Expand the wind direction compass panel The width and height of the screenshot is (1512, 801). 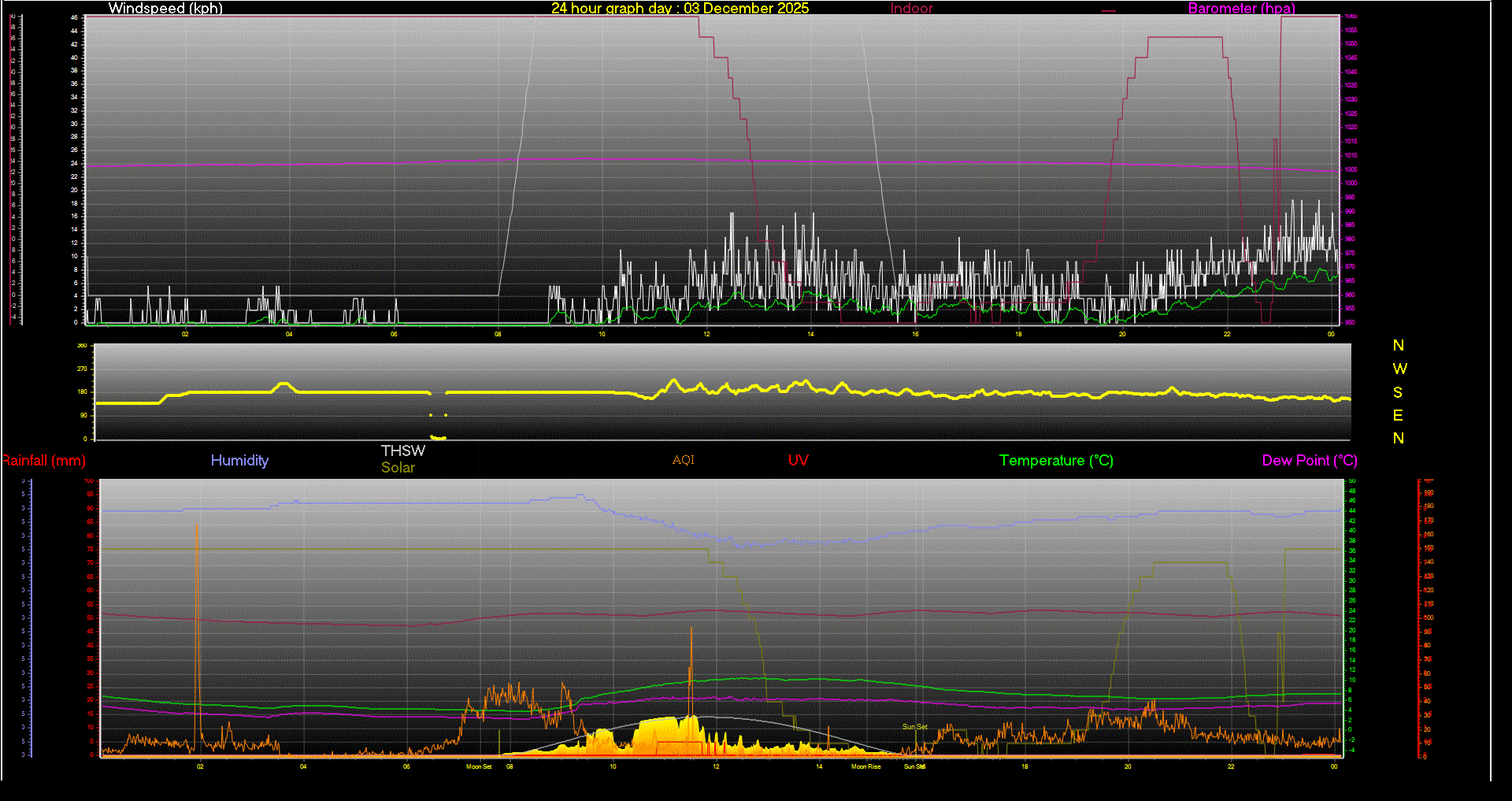coord(1399,391)
